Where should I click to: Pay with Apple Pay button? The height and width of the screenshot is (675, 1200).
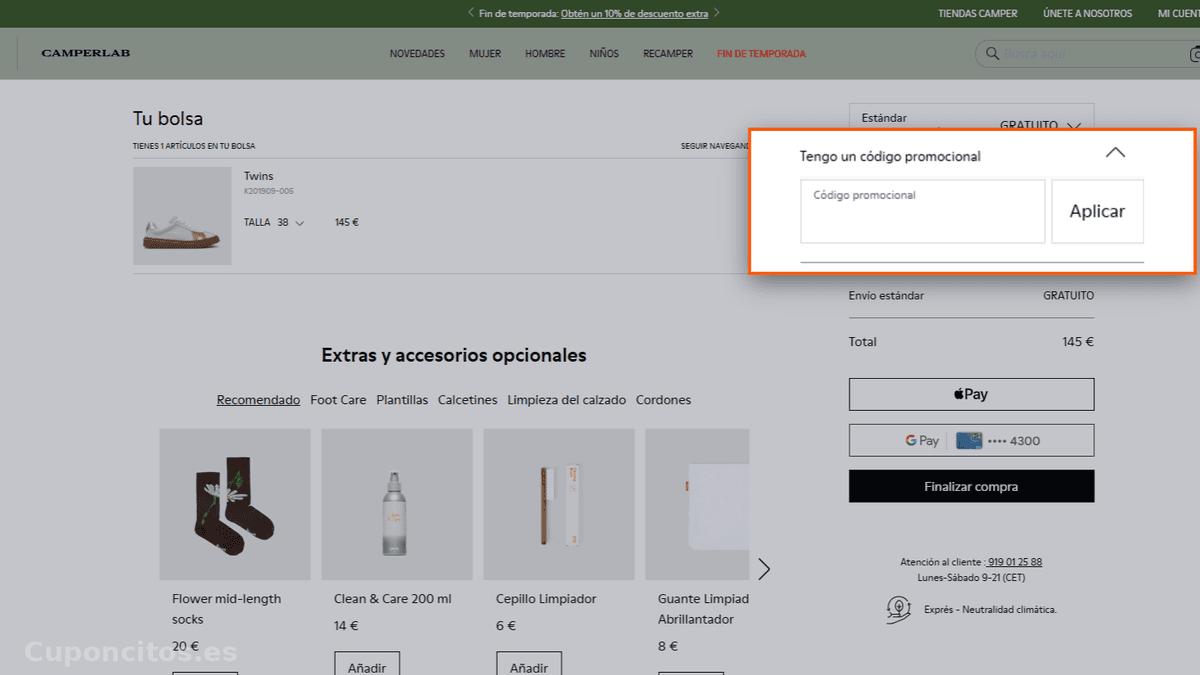pyautogui.click(x=971, y=394)
